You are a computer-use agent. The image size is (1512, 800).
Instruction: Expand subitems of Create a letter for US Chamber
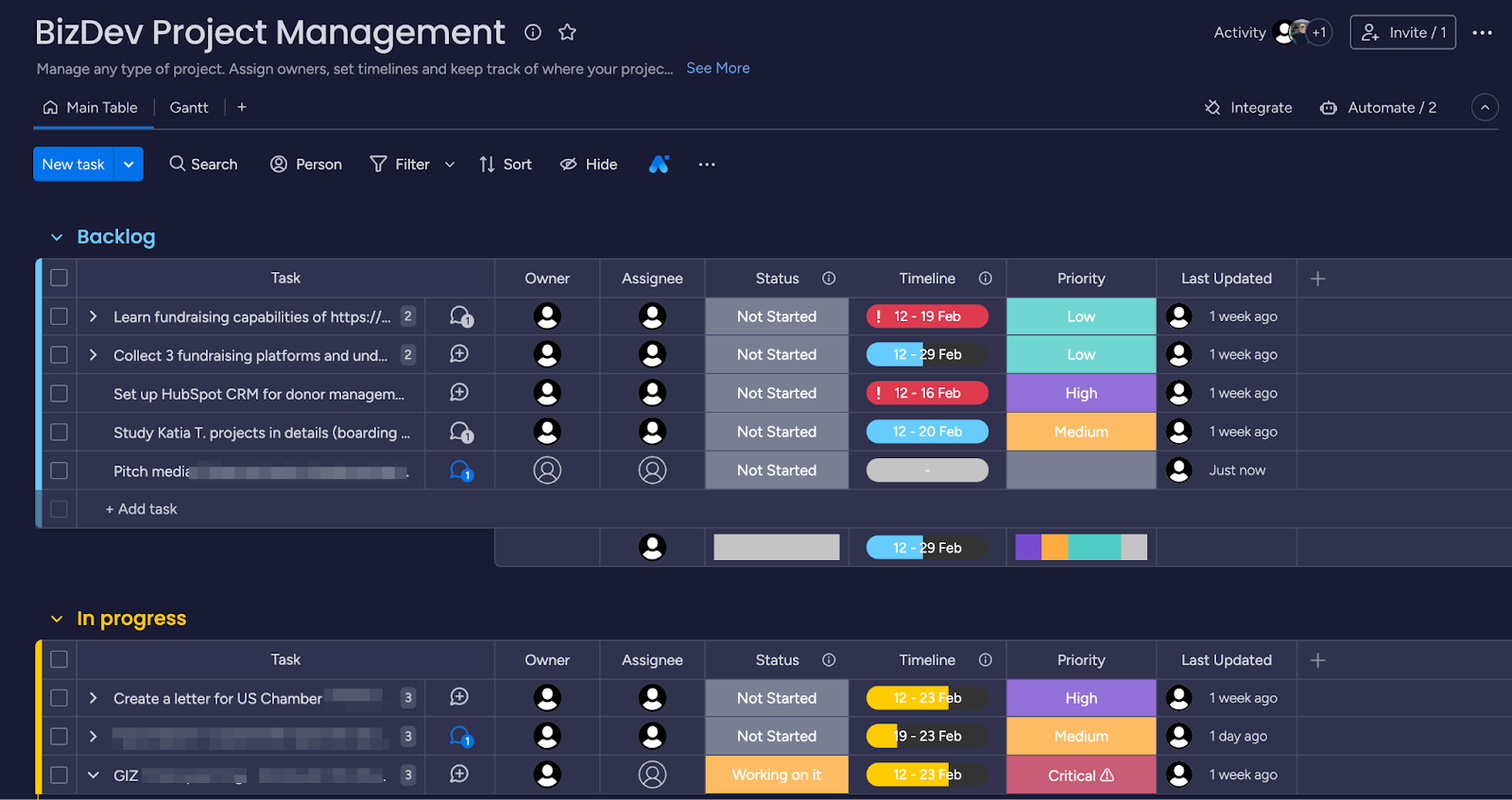(93, 698)
